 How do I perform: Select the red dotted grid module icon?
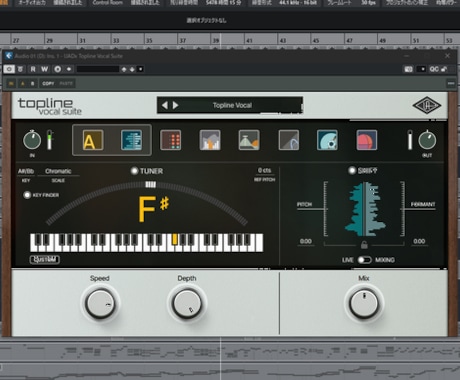(x=171, y=140)
